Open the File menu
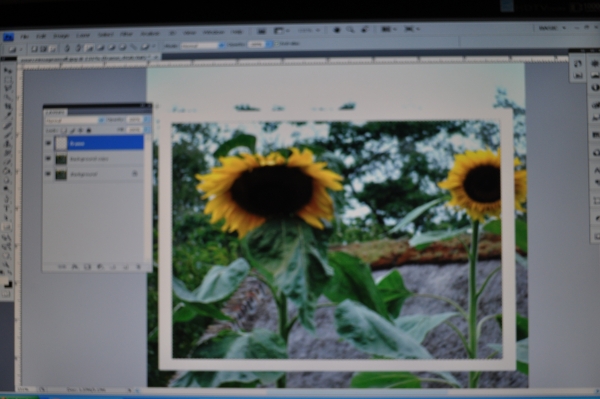Image resolution: width=600 pixels, height=399 pixels. (x=24, y=36)
